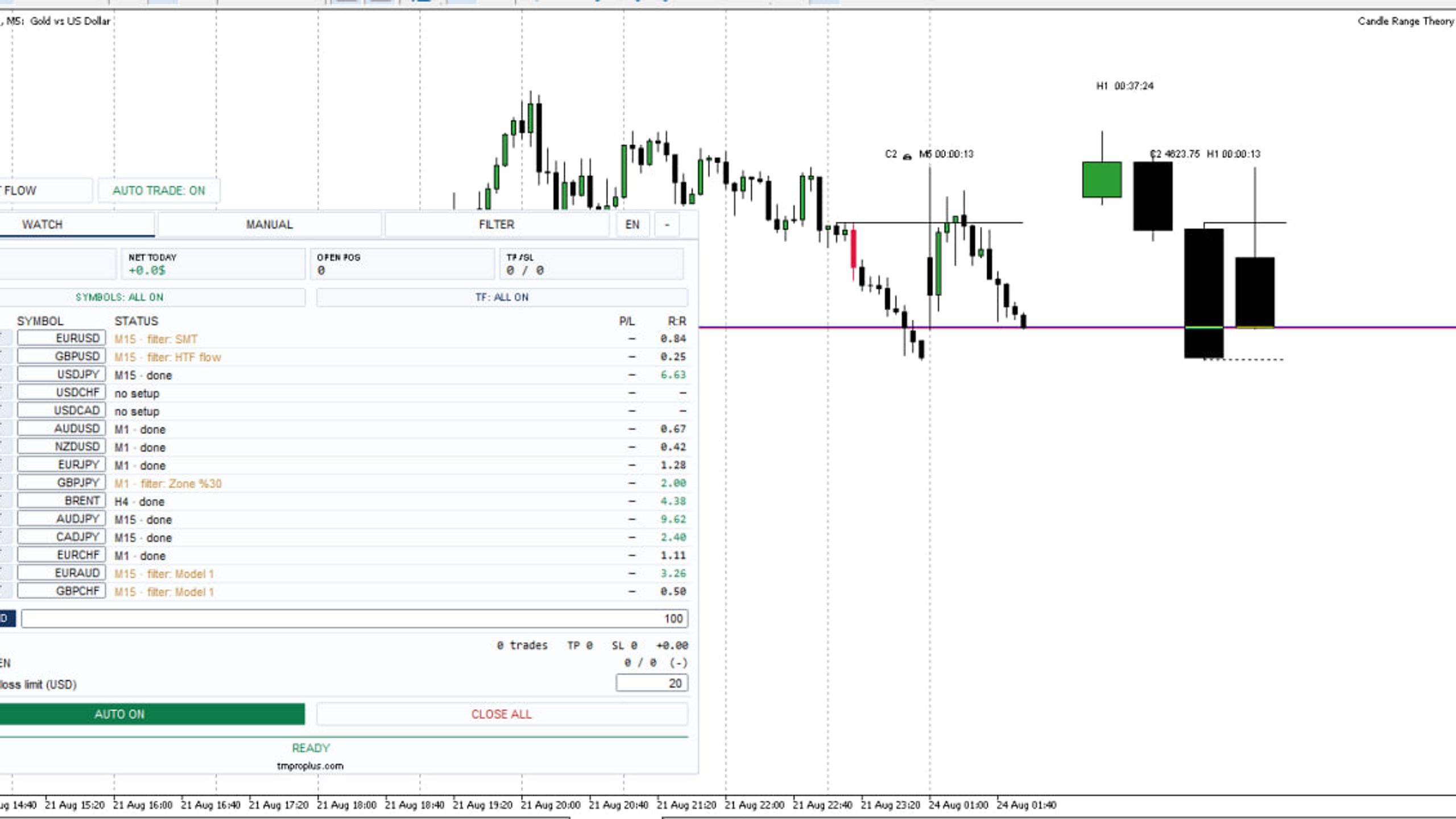The width and height of the screenshot is (1456, 819).
Task: Select the EURCHF symbol button
Action: tap(61, 555)
